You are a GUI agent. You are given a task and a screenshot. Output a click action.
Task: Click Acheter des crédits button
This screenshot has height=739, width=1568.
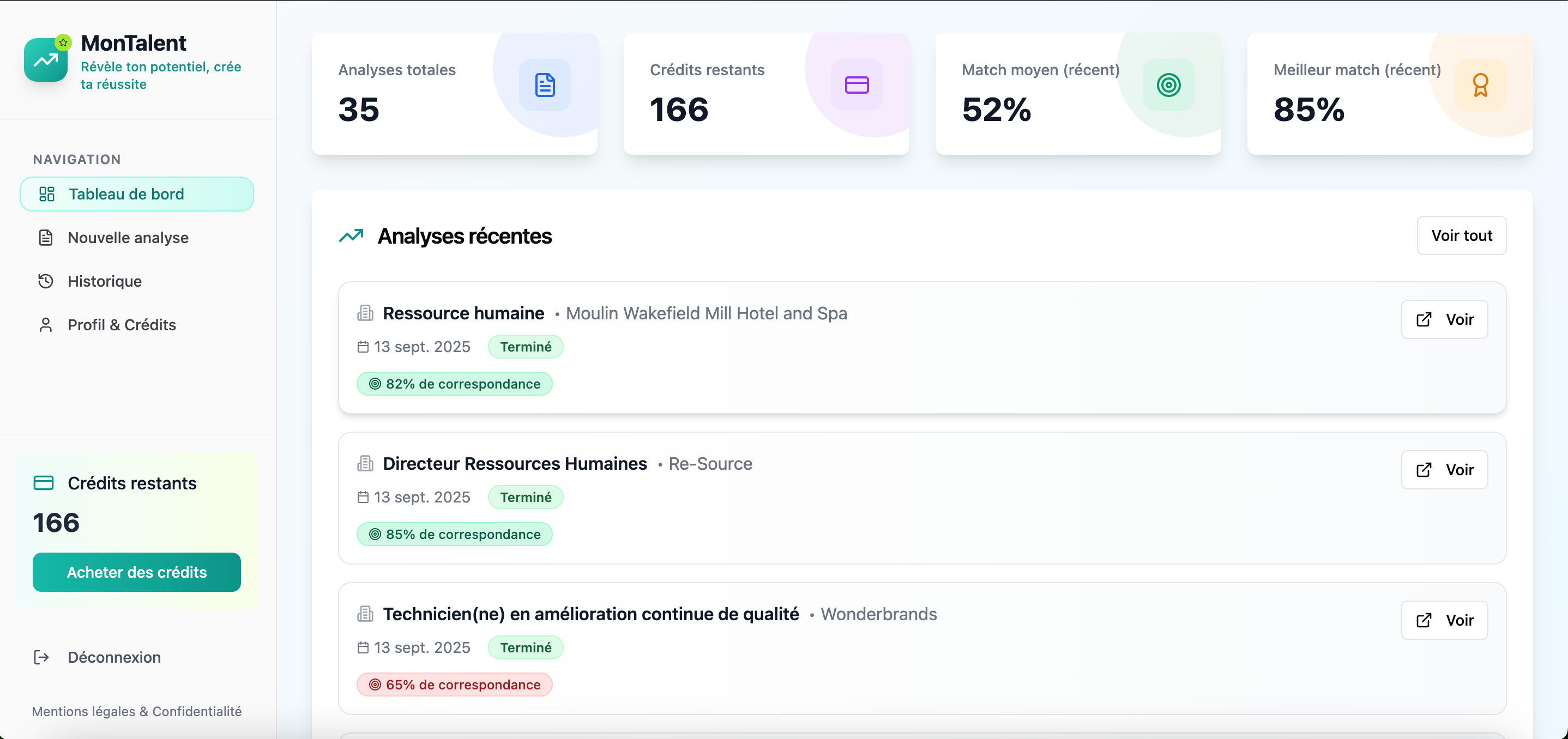click(x=137, y=572)
